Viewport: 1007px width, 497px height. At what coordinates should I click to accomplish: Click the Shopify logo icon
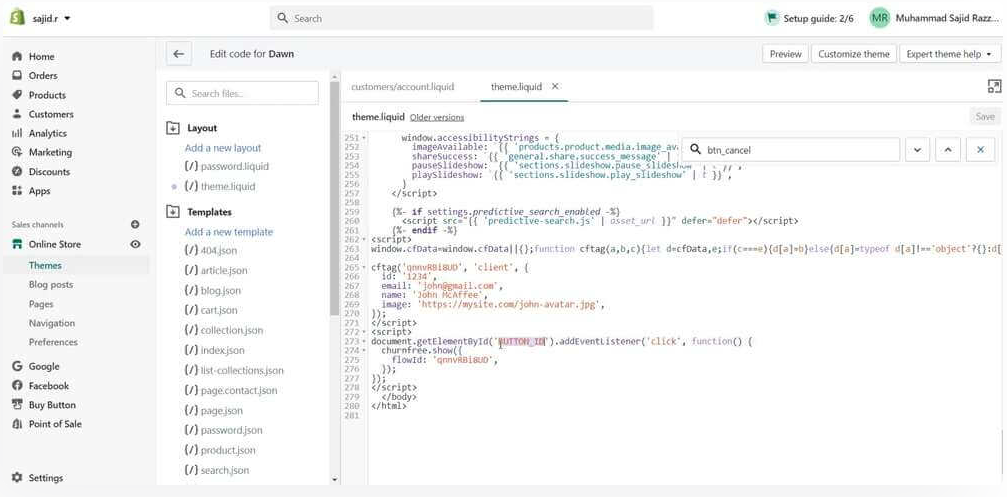pyautogui.click(x=17, y=18)
